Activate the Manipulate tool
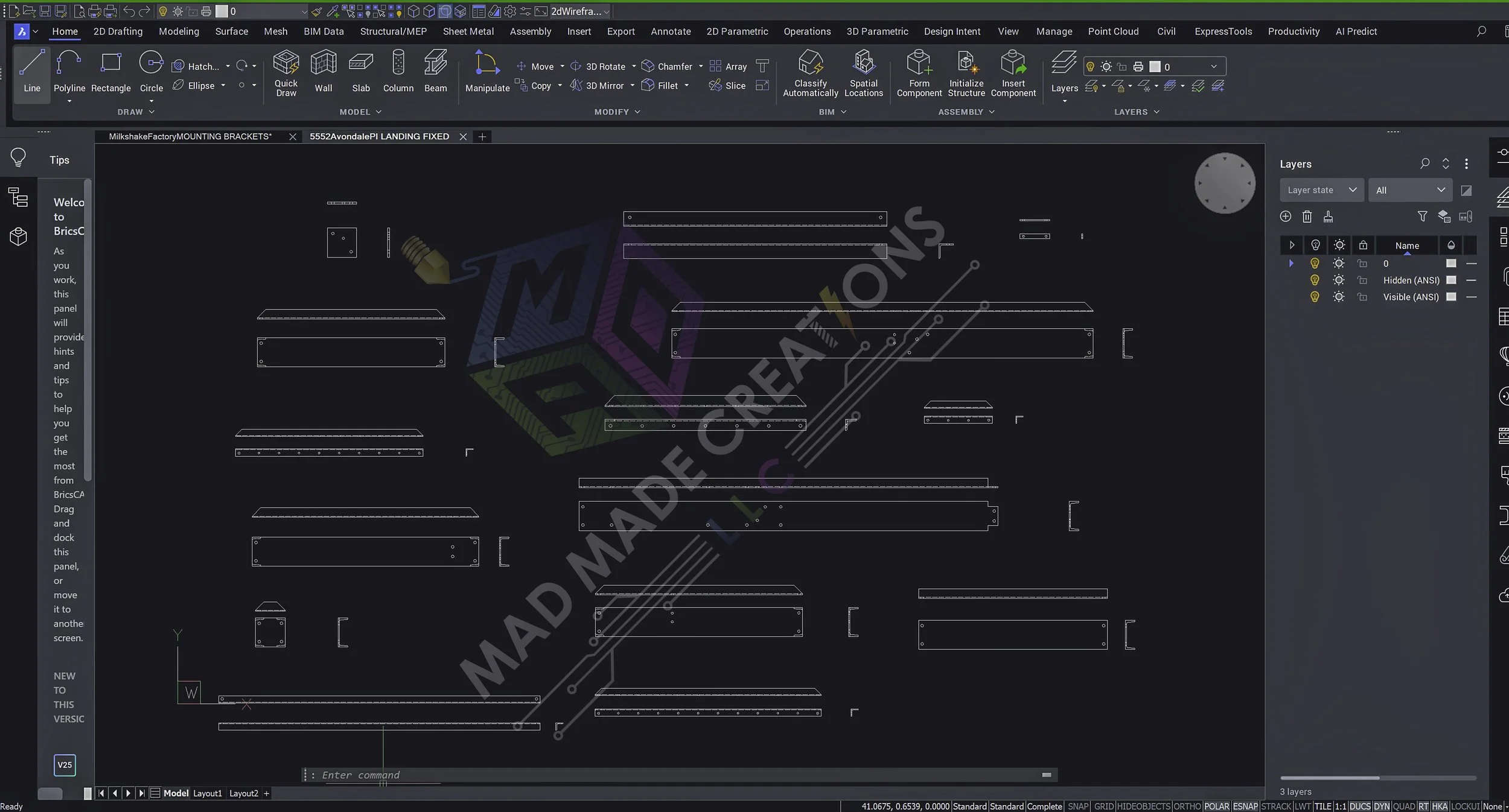Image resolution: width=1509 pixels, height=812 pixels. [487, 71]
